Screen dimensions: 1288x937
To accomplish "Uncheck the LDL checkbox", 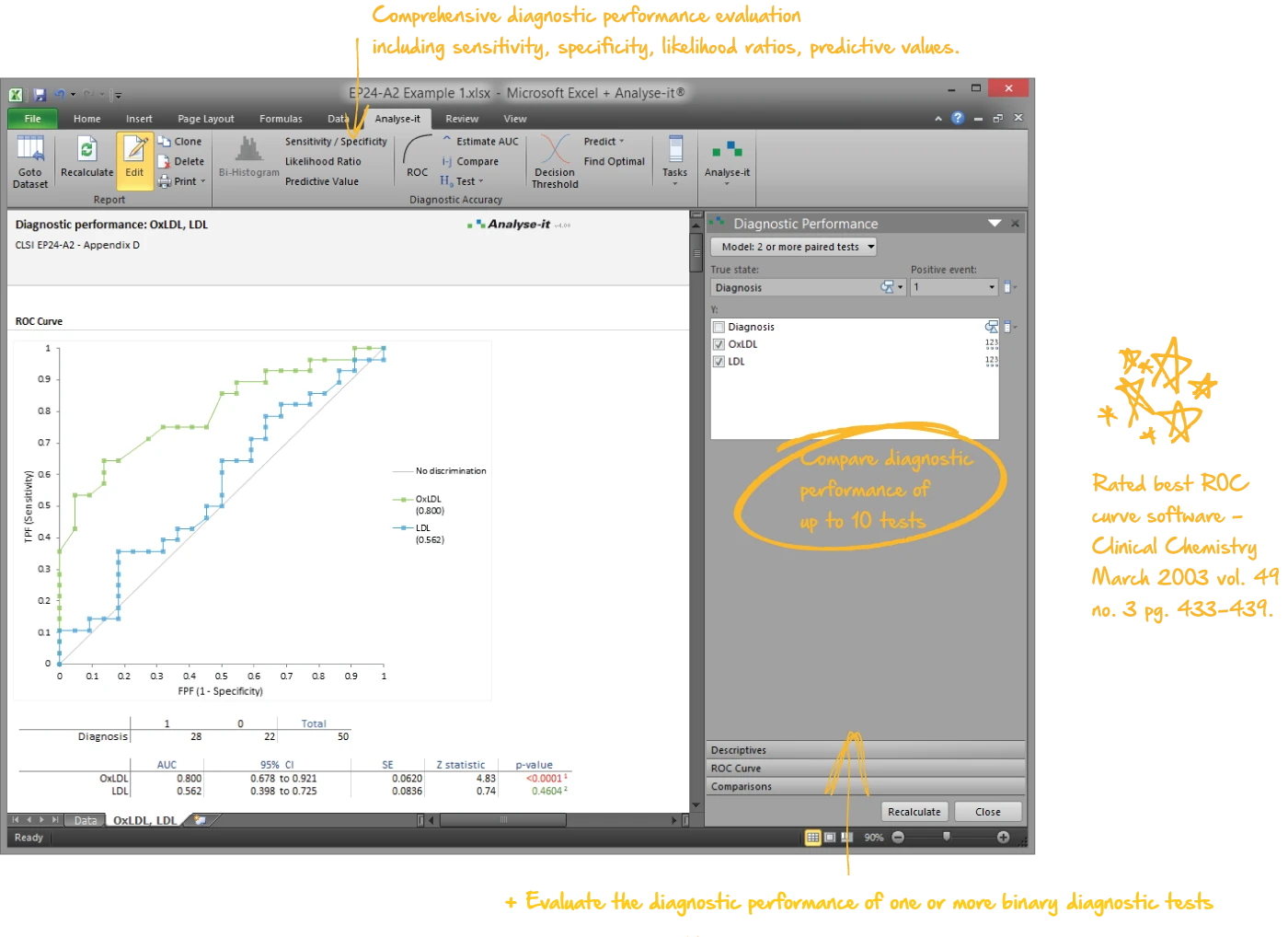I will click(719, 362).
